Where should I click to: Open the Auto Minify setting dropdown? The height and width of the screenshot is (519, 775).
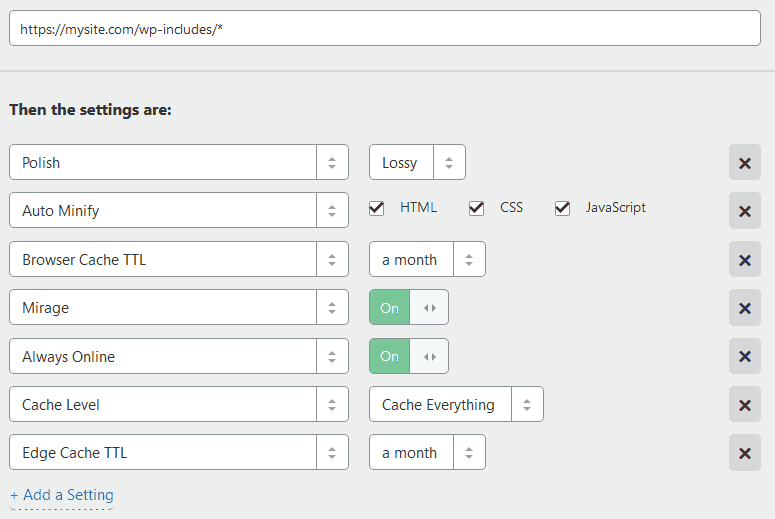click(x=179, y=210)
